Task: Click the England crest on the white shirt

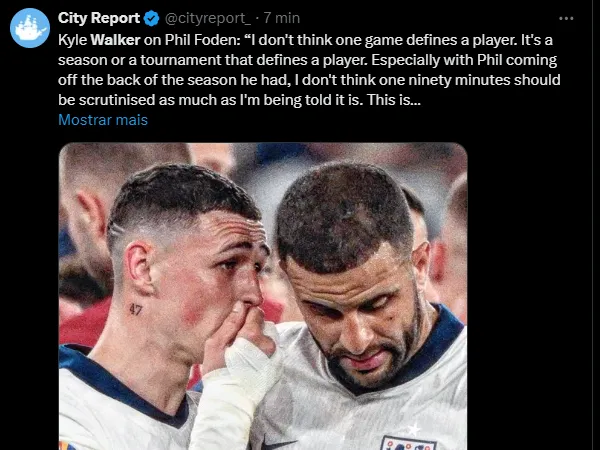Action: pyautogui.click(x=400, y=441)
